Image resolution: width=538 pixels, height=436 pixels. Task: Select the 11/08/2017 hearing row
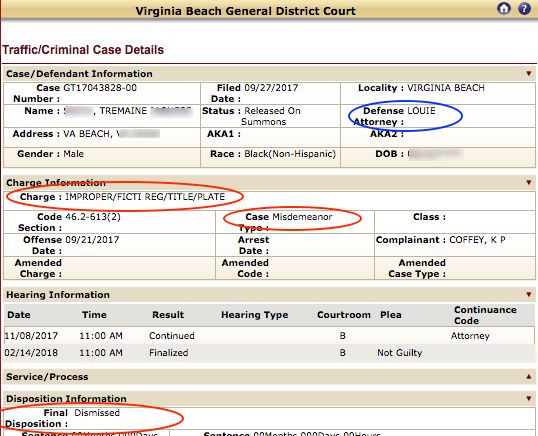point(269,335)
